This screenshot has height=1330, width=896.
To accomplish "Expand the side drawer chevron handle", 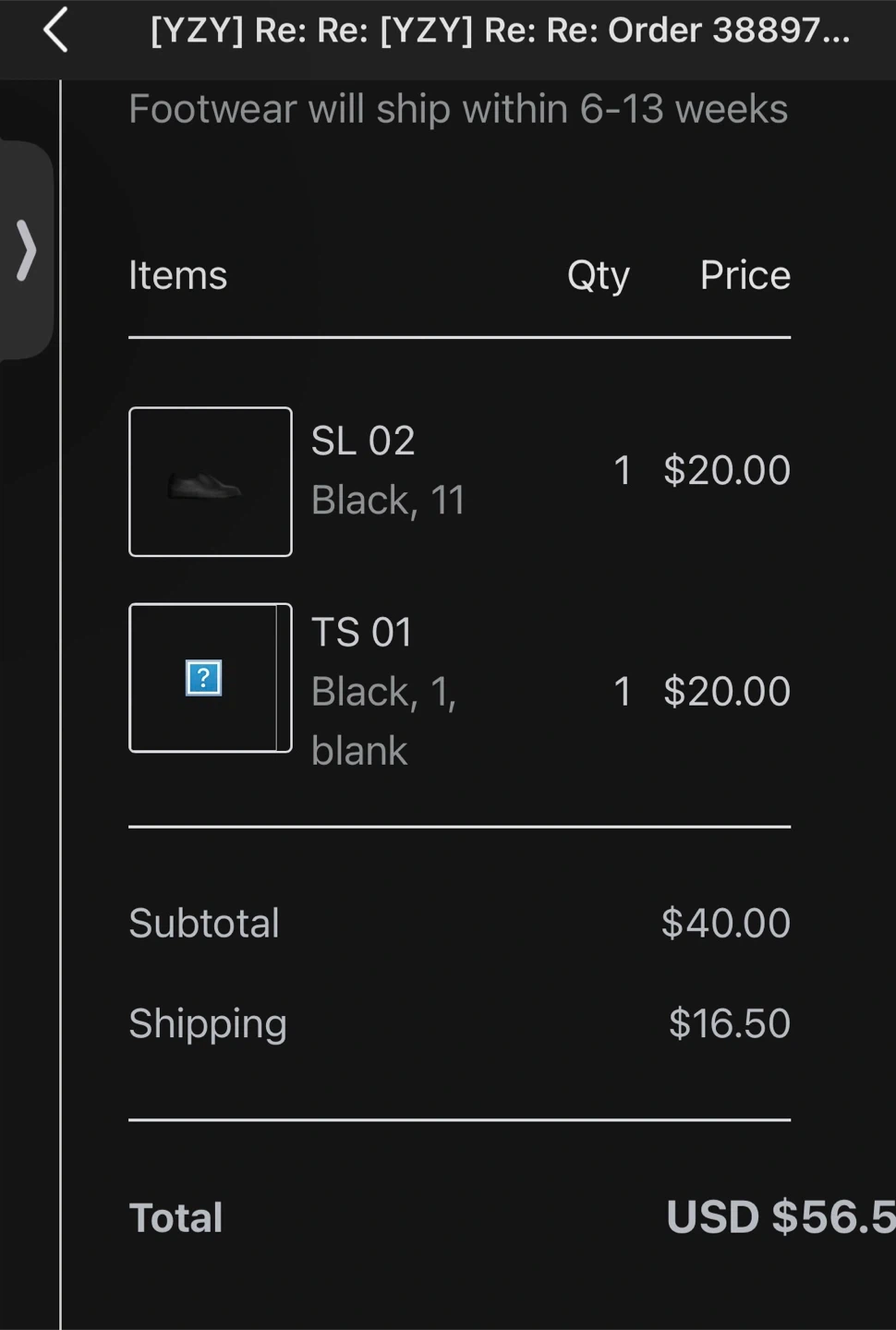I will tap(27, 250).
